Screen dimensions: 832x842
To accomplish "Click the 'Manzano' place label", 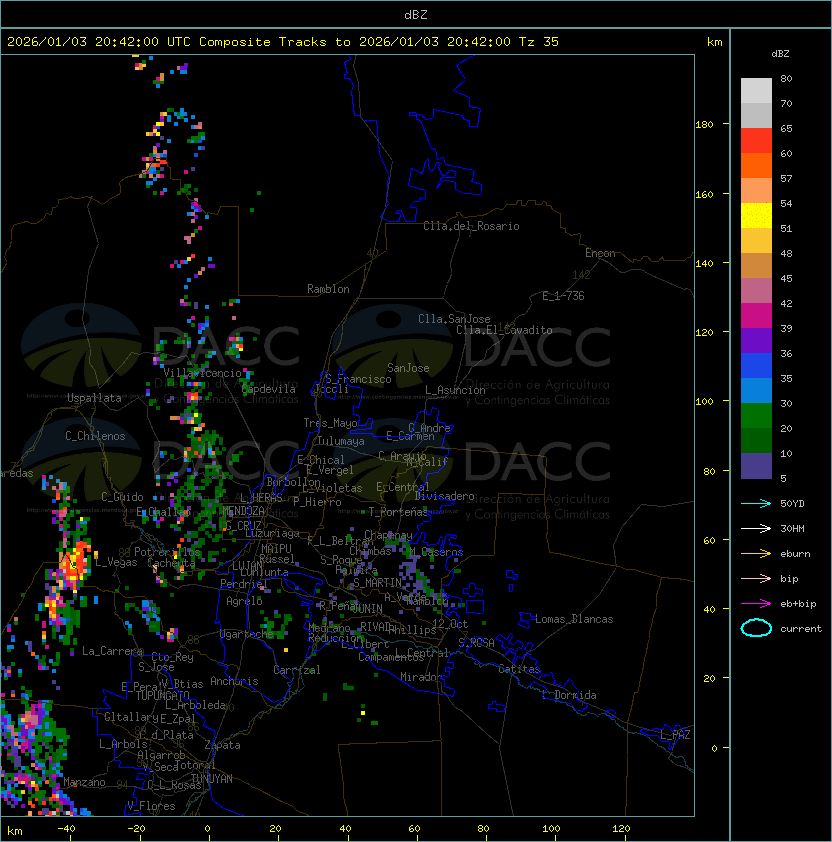I will click(84, 782).
